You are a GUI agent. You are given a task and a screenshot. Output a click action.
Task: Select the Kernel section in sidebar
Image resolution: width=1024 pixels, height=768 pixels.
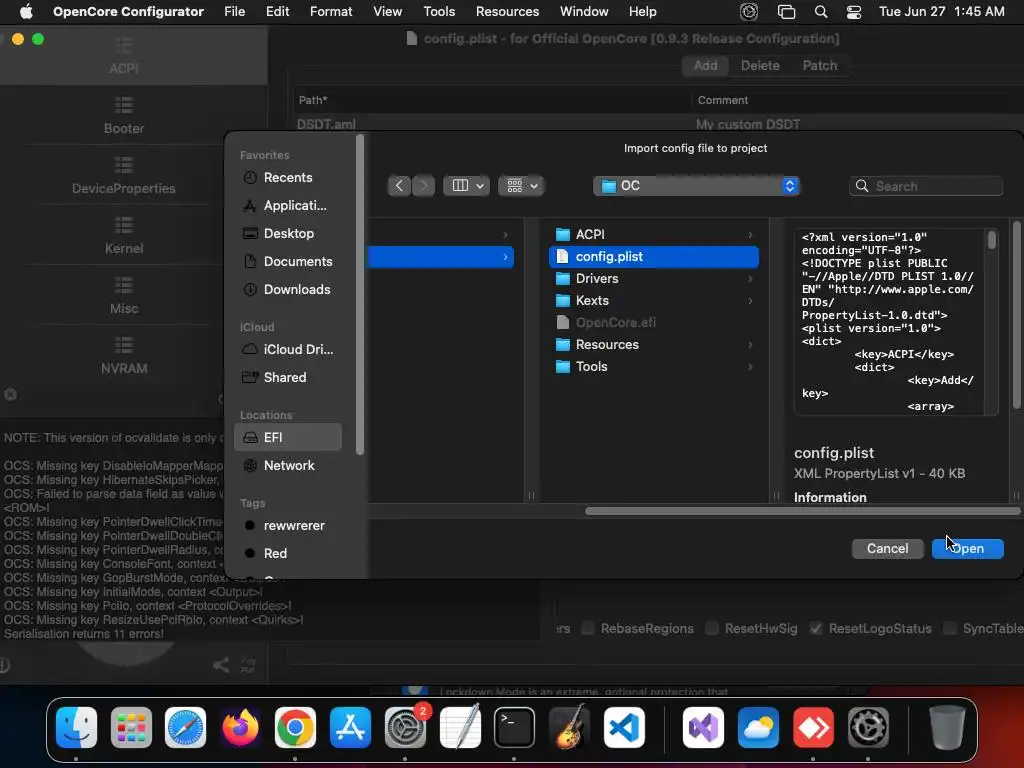[123, 236]
